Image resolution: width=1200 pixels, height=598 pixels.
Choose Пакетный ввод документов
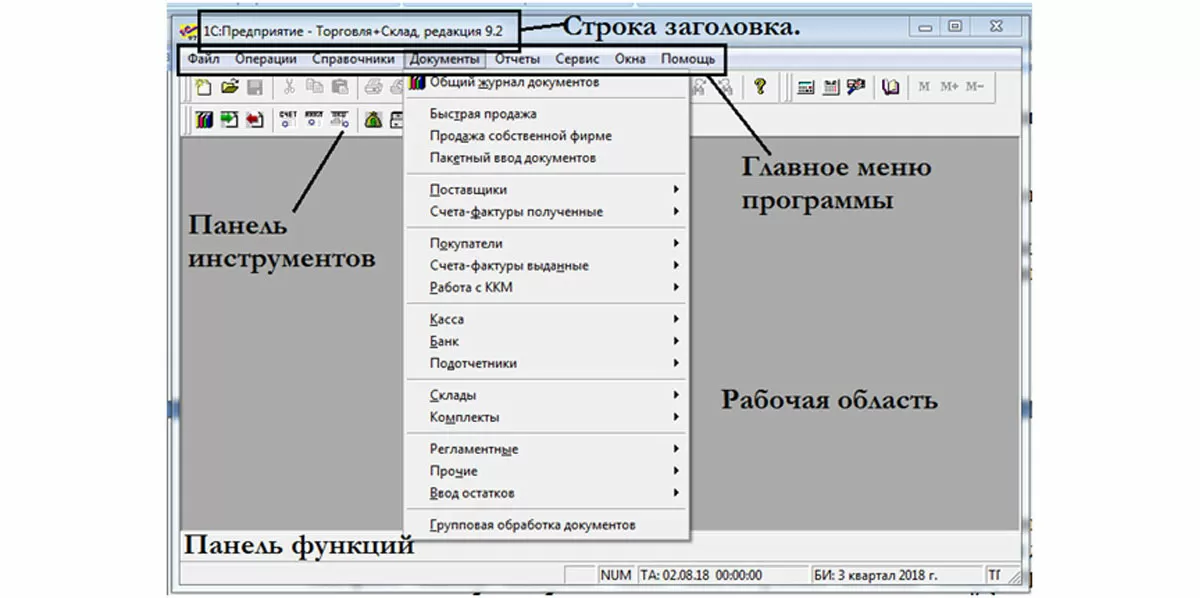547,158
